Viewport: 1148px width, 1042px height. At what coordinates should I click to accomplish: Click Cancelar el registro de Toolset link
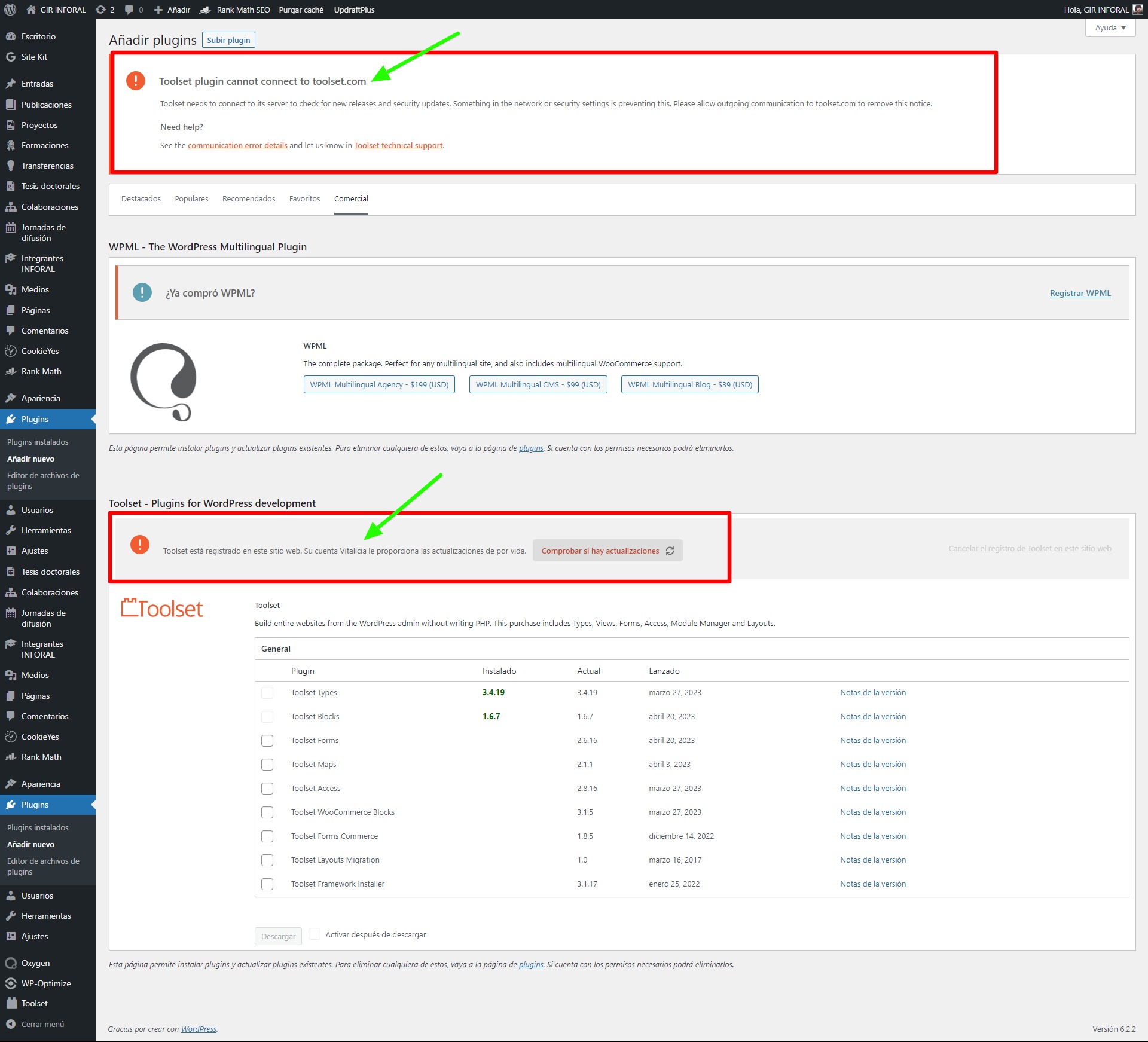[x=1030, y=549]
